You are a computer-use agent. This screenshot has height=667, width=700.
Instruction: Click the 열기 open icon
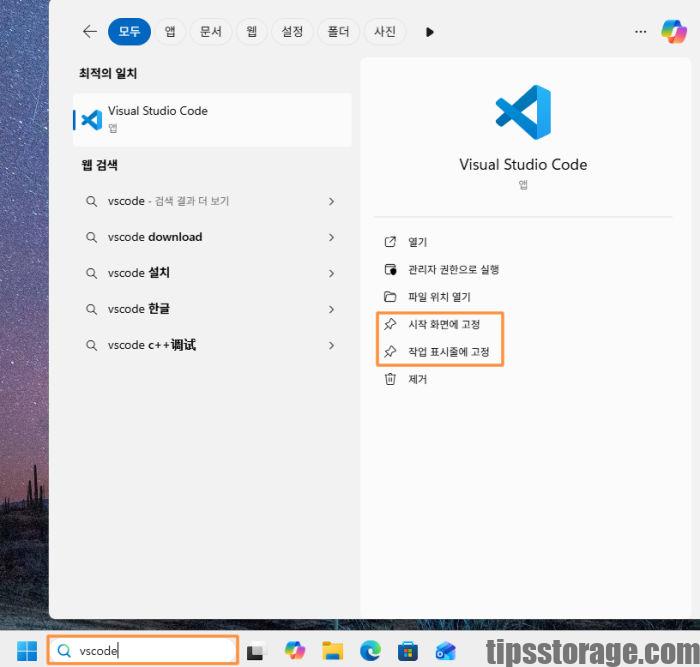[x=390, y=242]
